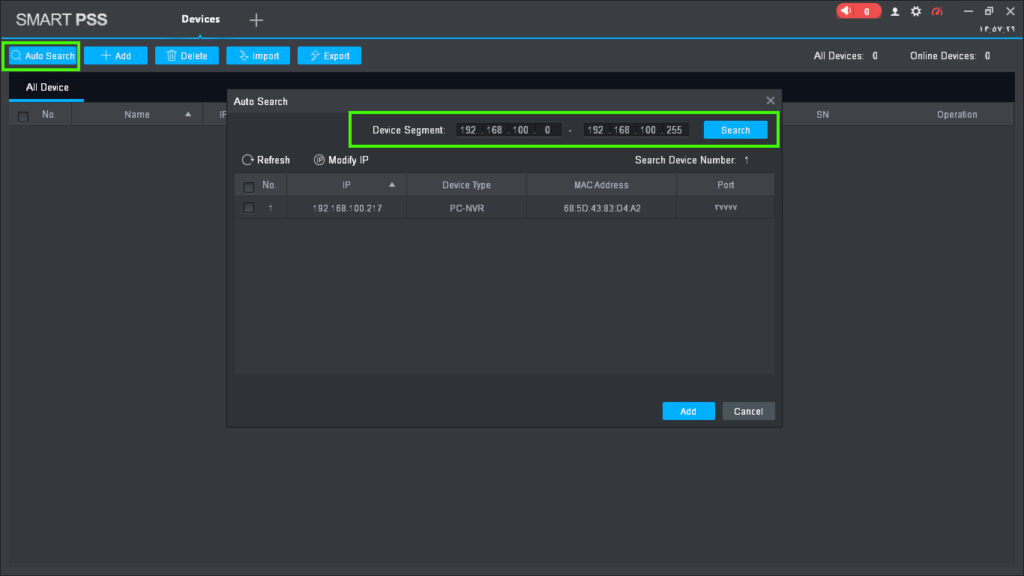Click the Port column header
1024x576 pixels.
click(726, 185)
